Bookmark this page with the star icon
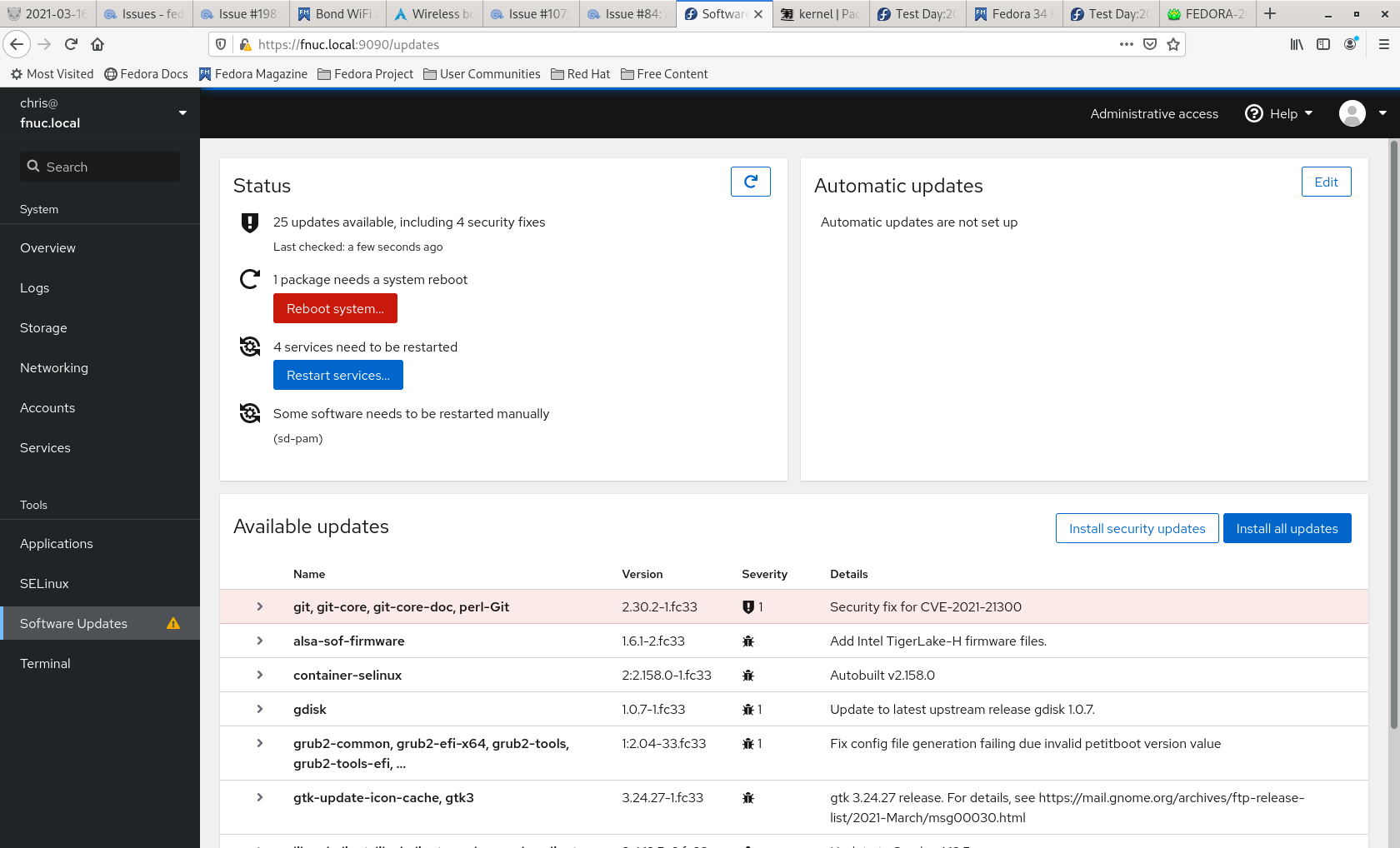Screen dimensions: 1400x848 tap(1173, 44)
